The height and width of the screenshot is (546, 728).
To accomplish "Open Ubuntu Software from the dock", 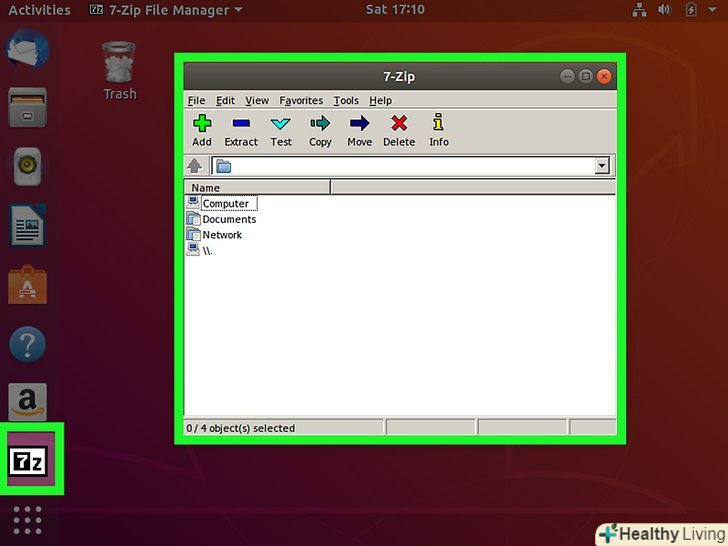I will point(27,285).
